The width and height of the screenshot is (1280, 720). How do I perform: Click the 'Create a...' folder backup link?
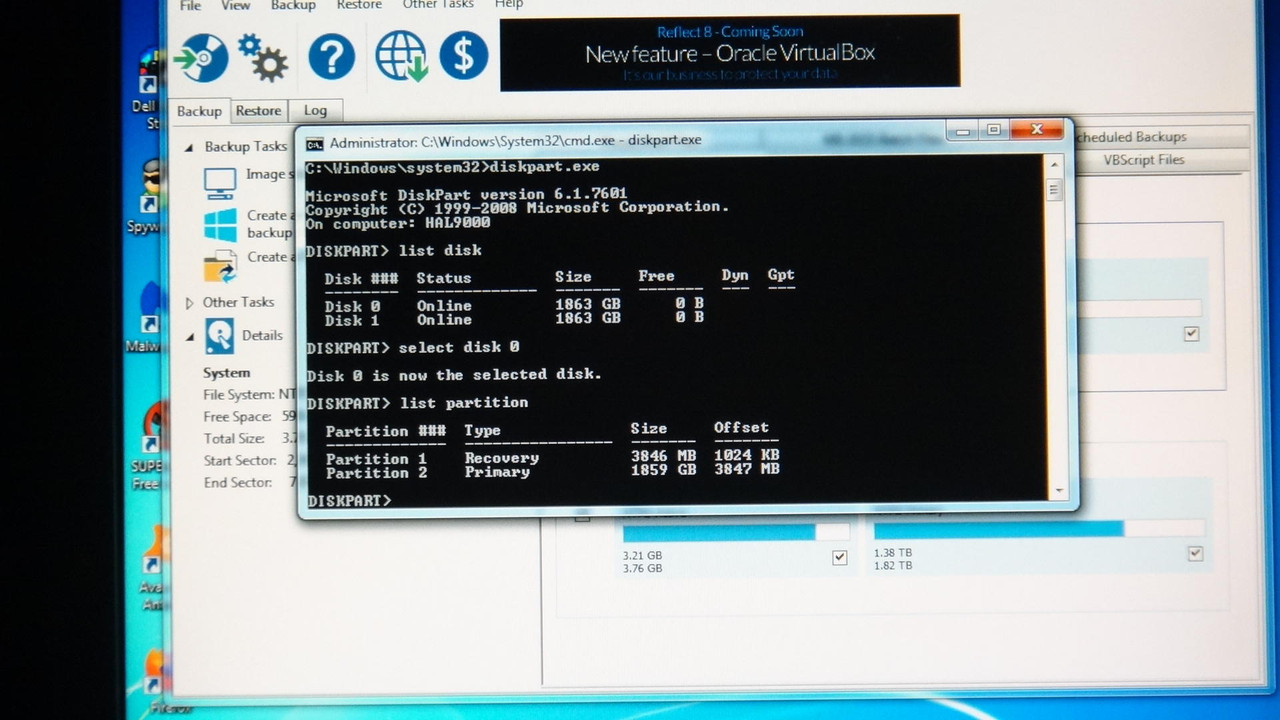click(x=271, y=257)
